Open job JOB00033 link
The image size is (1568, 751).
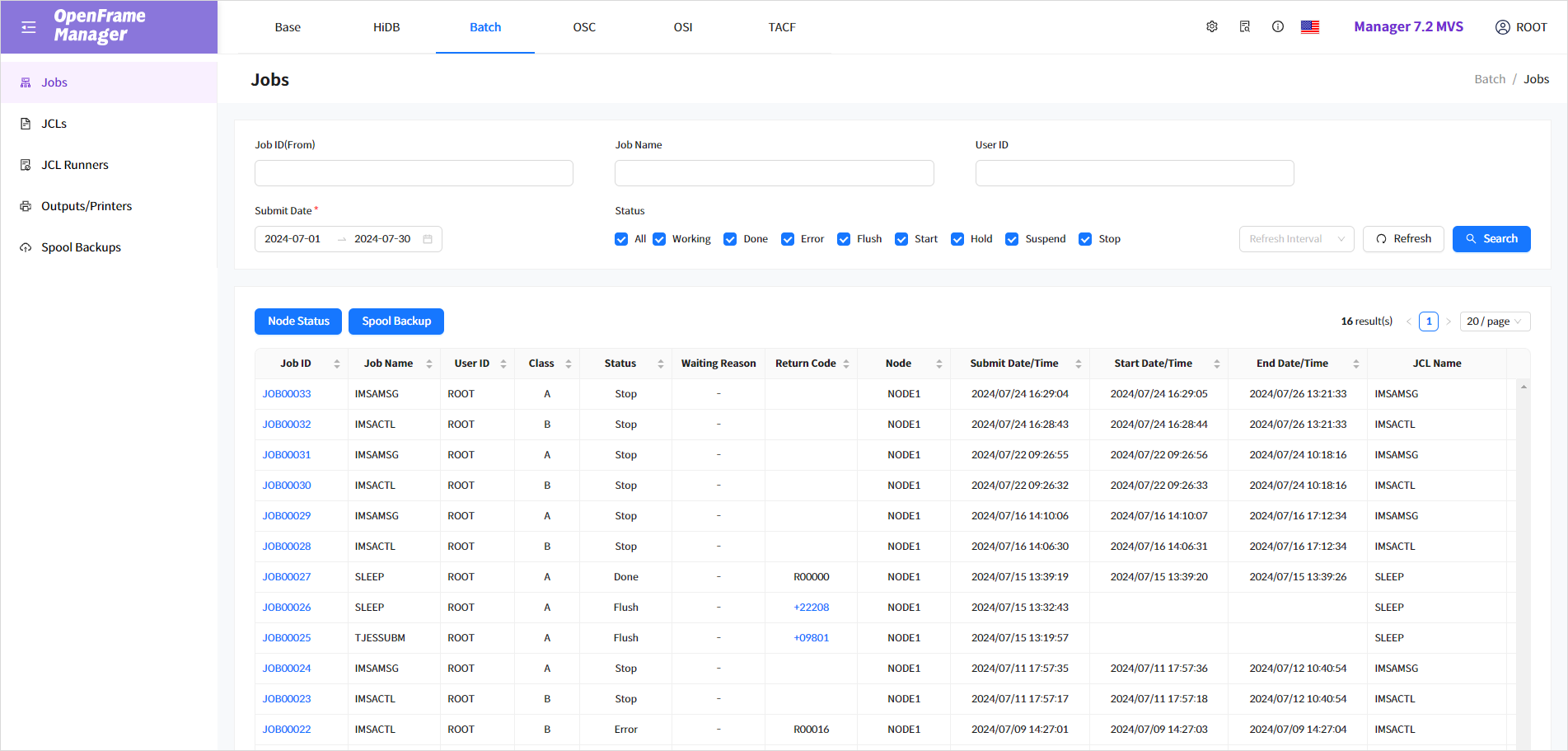point(287,394)
